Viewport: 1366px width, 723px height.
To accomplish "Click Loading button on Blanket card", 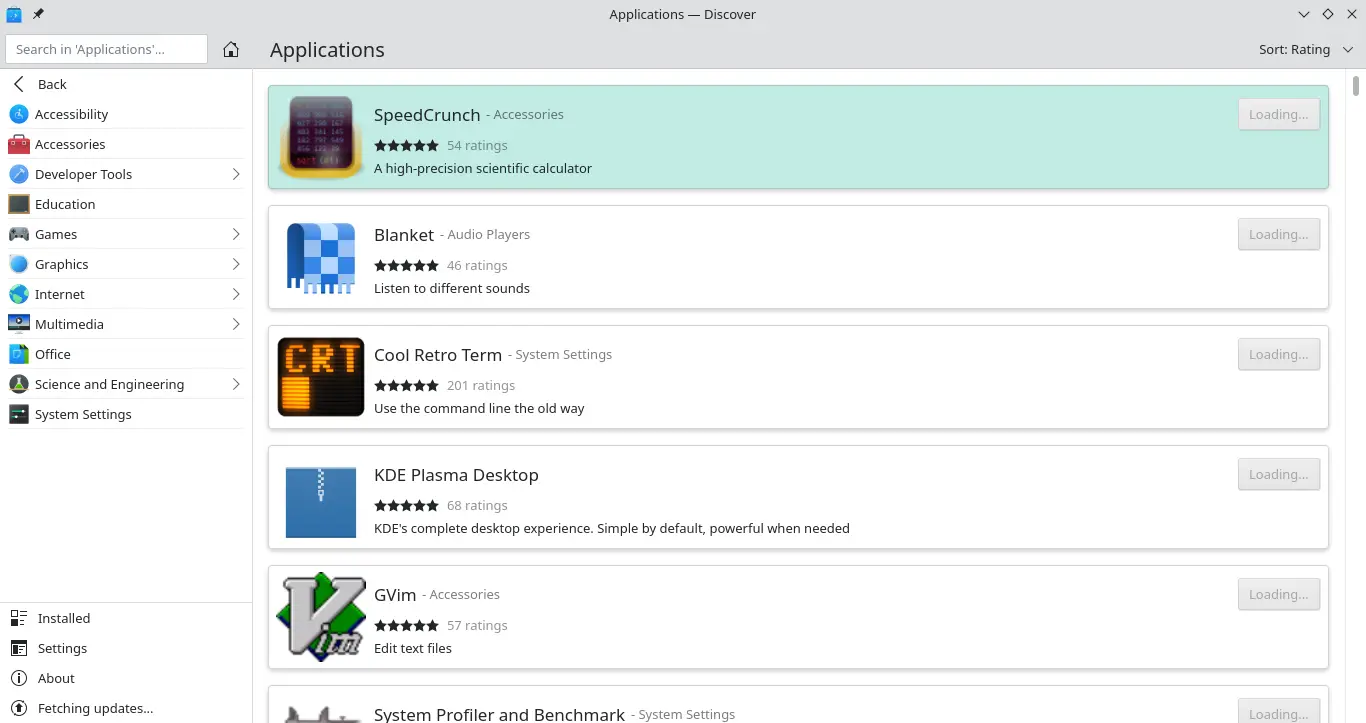I will coord(1278,234).
